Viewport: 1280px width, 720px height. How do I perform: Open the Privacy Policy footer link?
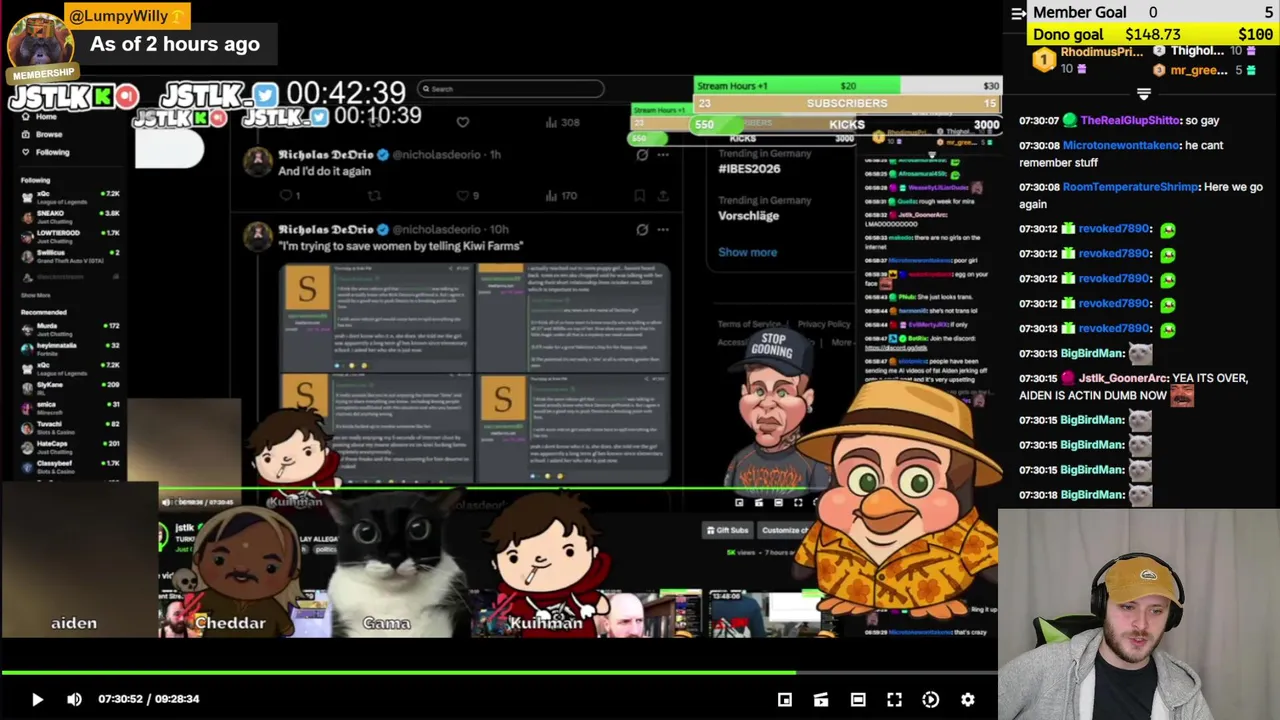point(824,324)
